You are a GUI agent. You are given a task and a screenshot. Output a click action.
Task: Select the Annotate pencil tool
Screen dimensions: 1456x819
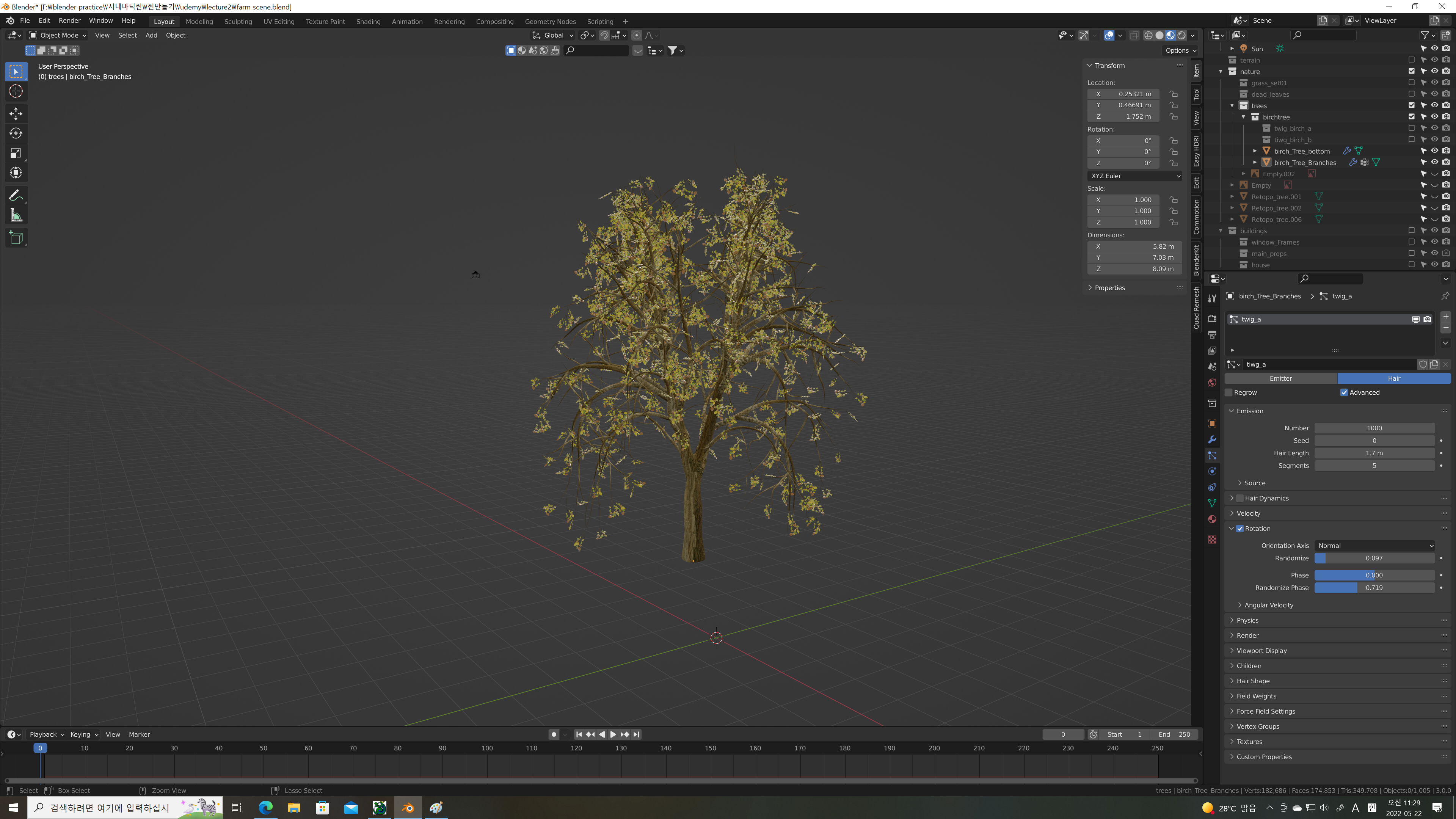[16, 196]
